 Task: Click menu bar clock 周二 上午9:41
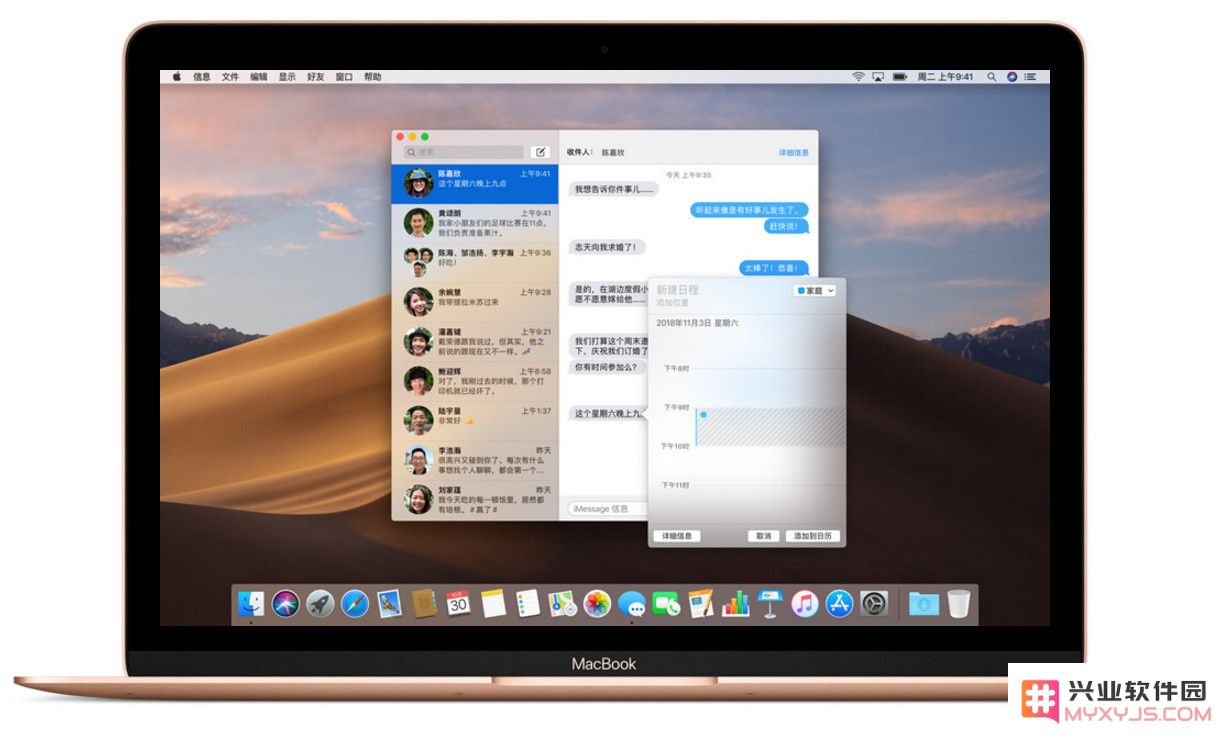click(x=945, y=76)
